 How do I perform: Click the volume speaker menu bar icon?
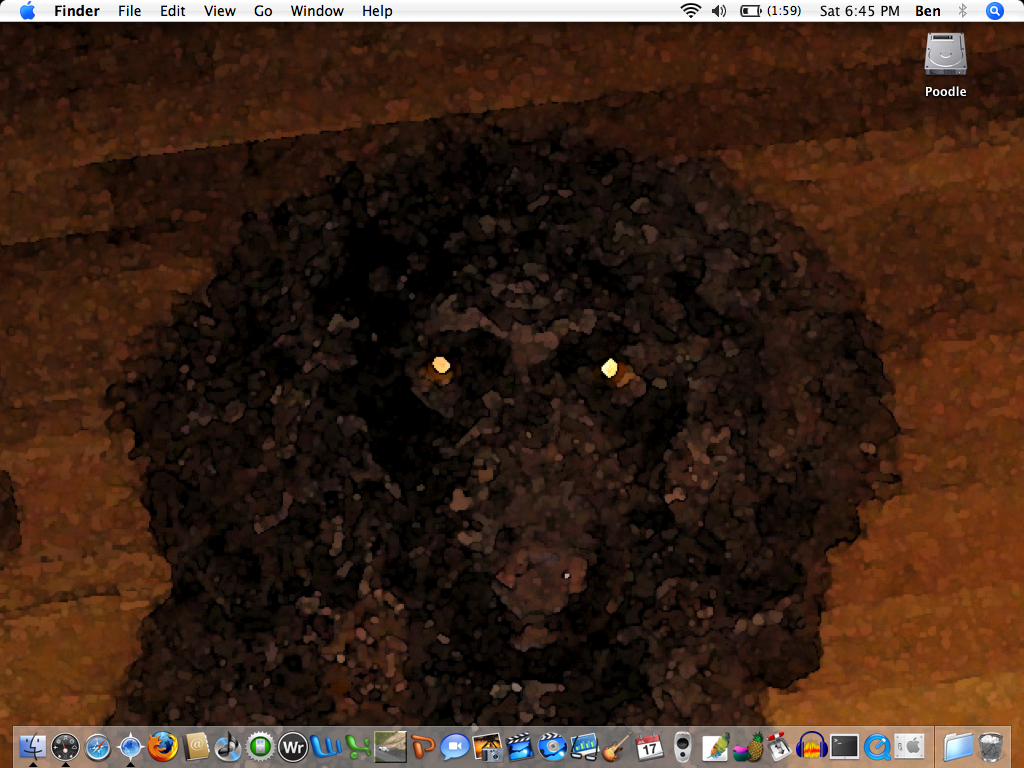pyautogui.click(x=719, y=11)
